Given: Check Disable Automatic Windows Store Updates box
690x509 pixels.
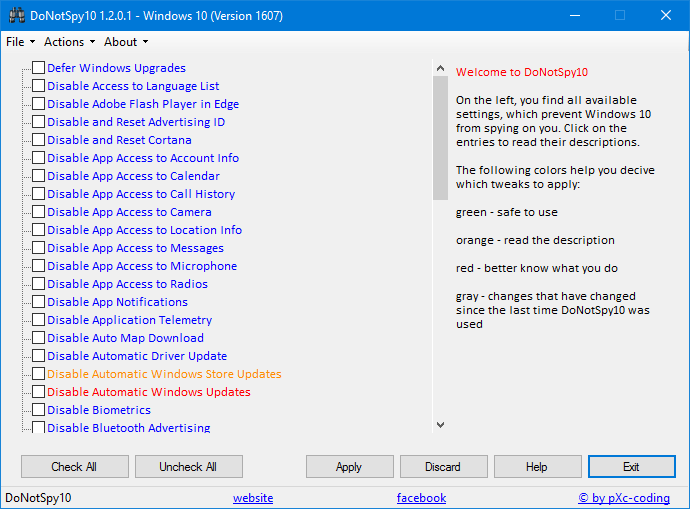Looking at the screenshot, I should [x=38, y=374].
